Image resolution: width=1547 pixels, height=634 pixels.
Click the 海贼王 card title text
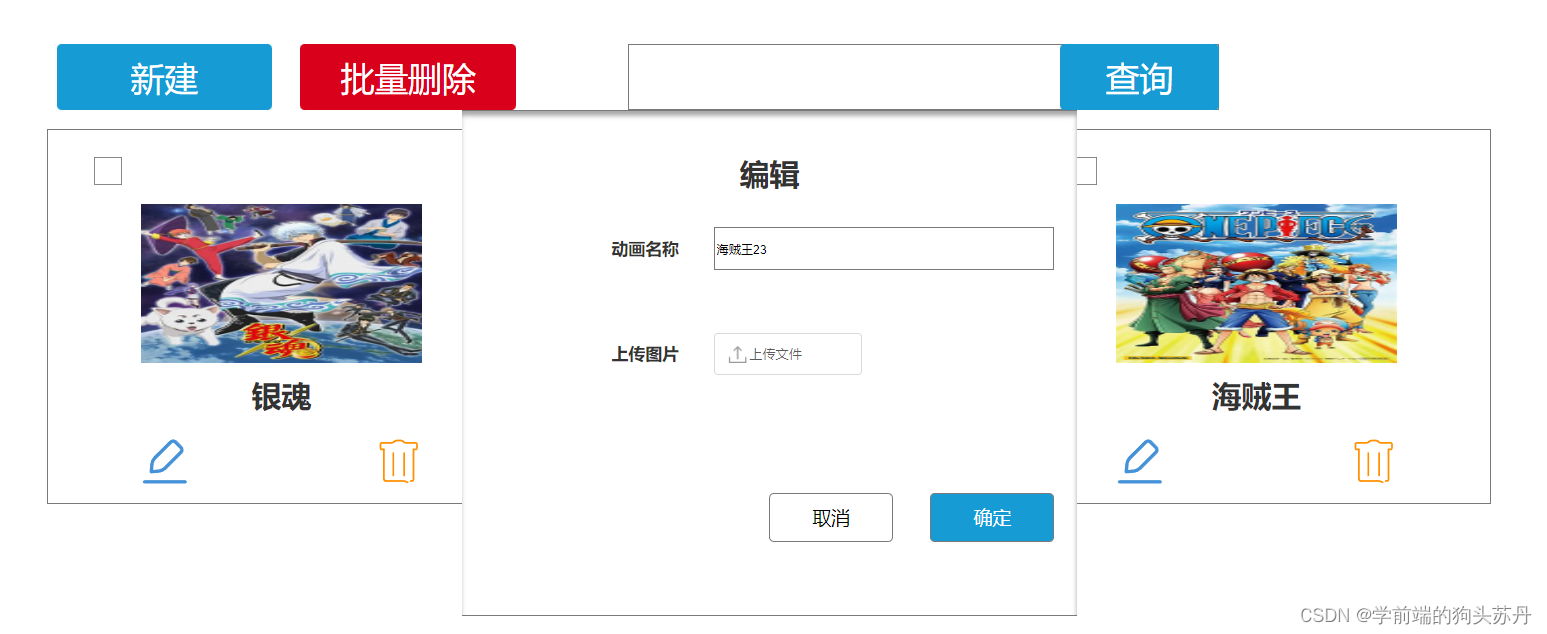point(1256,397)
